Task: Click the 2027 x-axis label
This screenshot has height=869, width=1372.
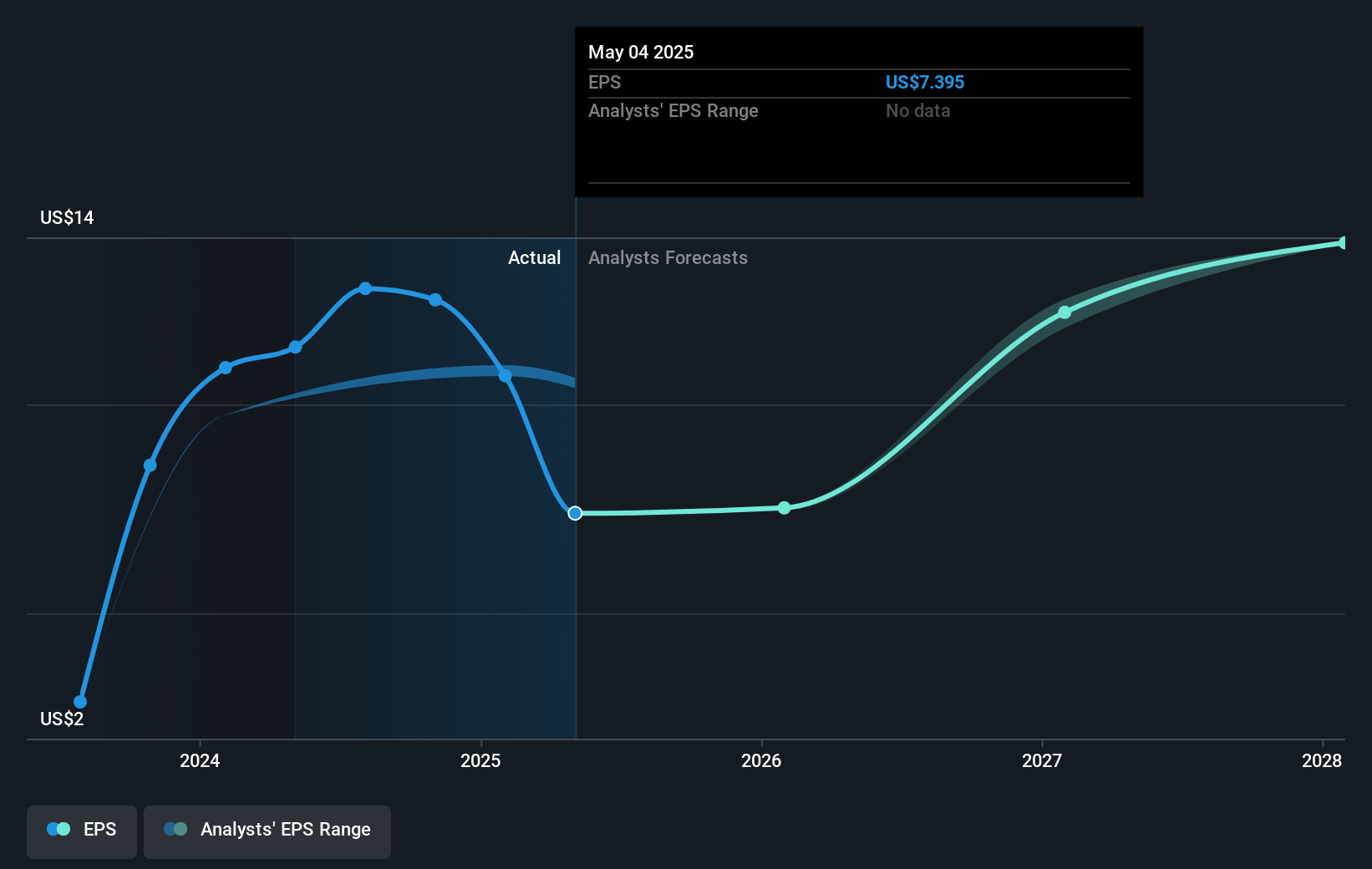Action: click(1042, 760)
